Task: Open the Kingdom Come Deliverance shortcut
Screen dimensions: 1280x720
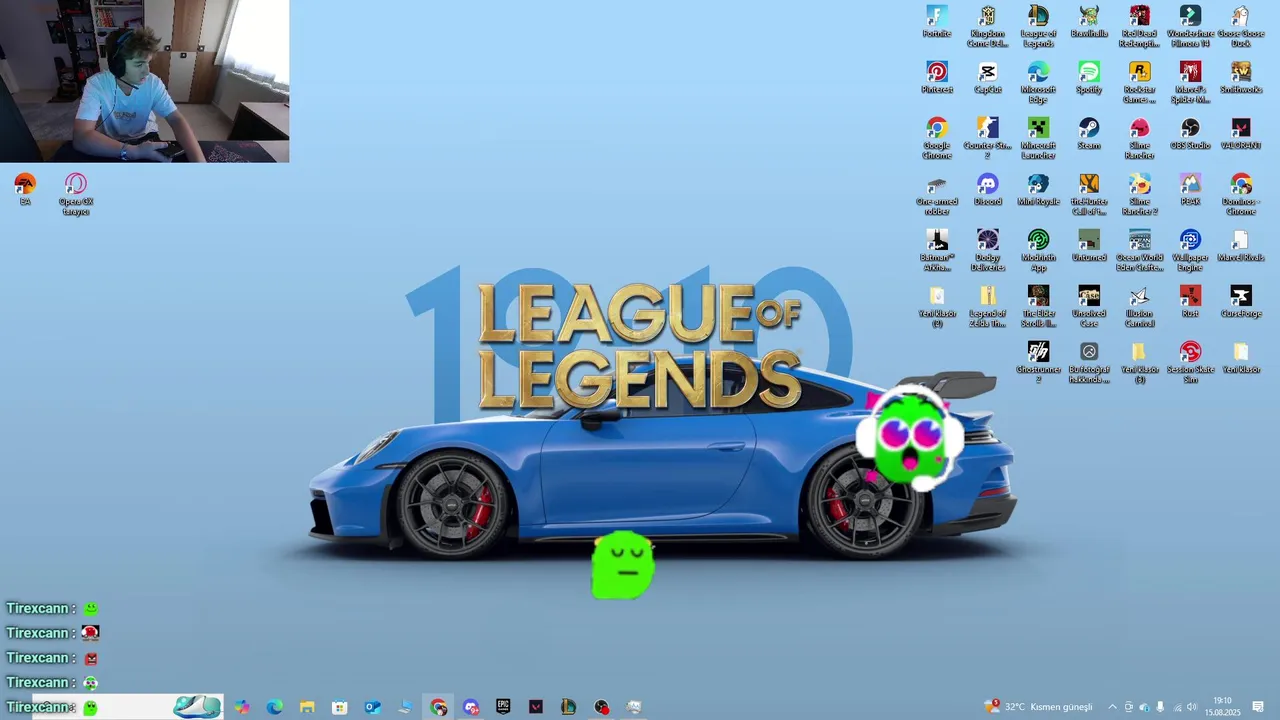Action: (x=988, y=27)
